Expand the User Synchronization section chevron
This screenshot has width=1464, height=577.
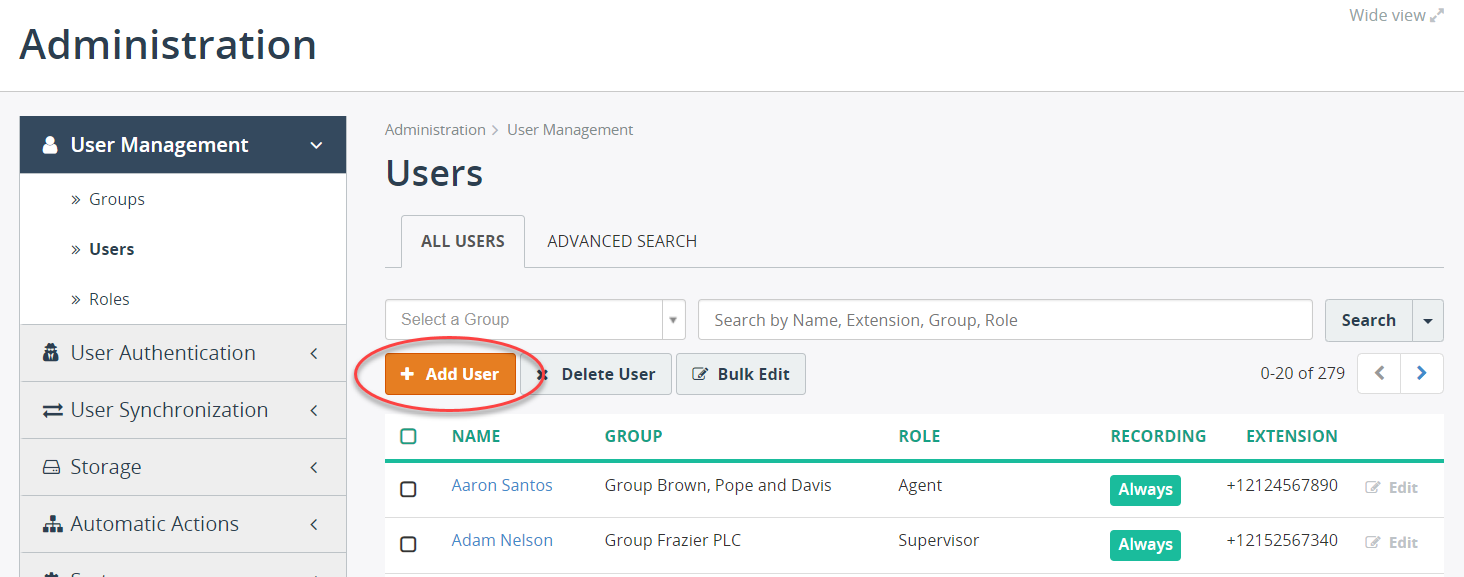pos(314,410)
